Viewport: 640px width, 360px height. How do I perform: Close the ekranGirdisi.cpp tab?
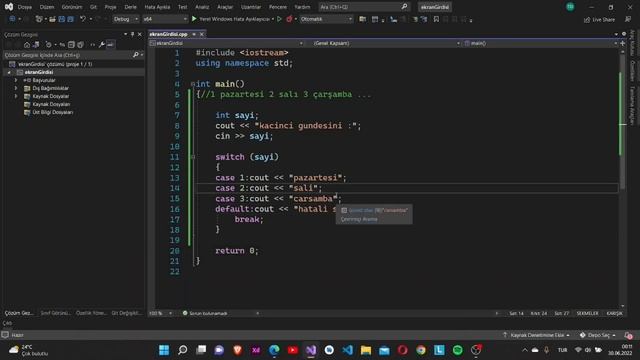(202, 34)
